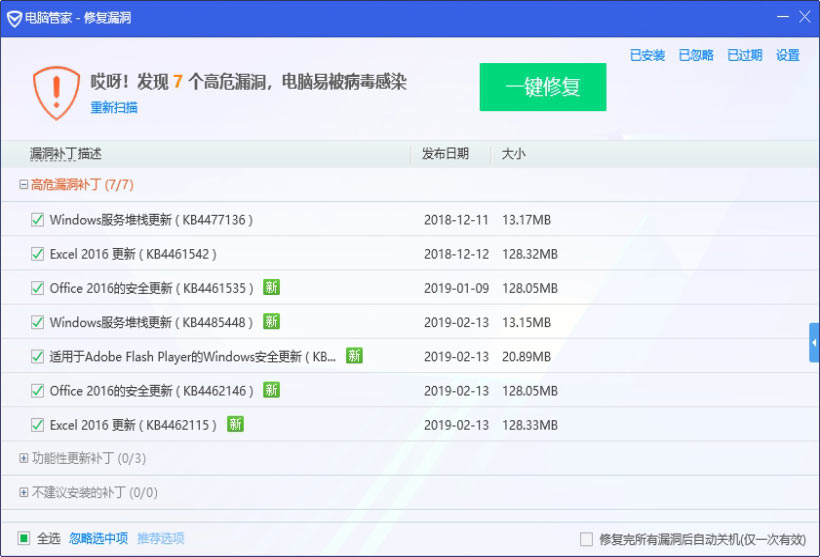Click the 新 badge beside KB4462146
The width and height of the screenshot is (820, 557).
(271, 390)
